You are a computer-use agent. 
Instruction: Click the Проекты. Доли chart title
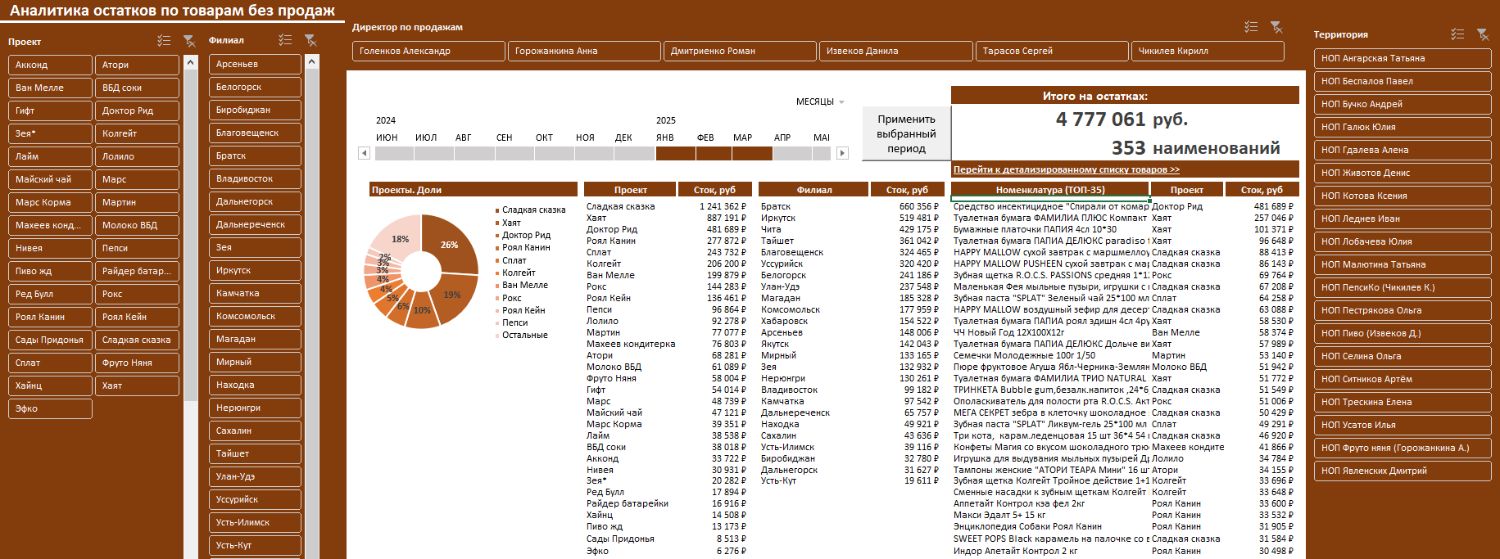[x=474, y=189]
